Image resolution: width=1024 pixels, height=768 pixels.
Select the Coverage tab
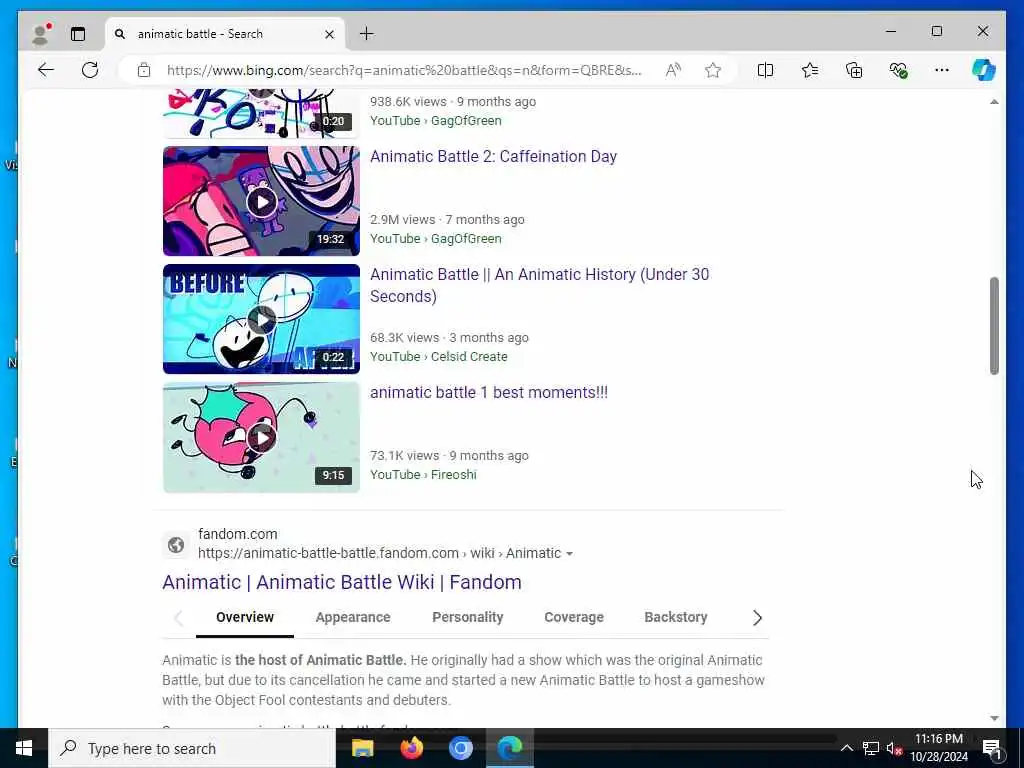click(574, 617)
